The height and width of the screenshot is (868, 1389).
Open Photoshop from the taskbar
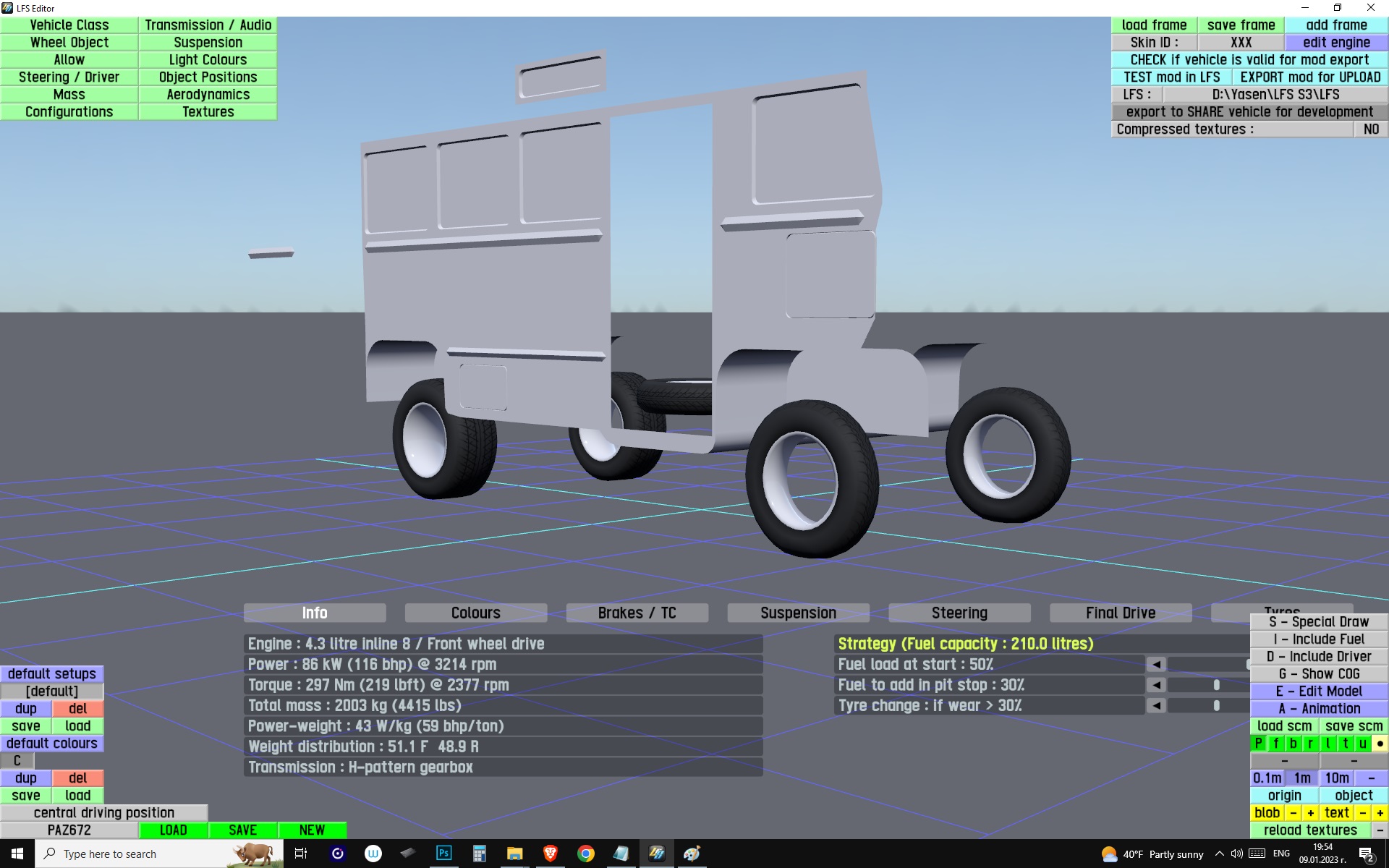443,854
